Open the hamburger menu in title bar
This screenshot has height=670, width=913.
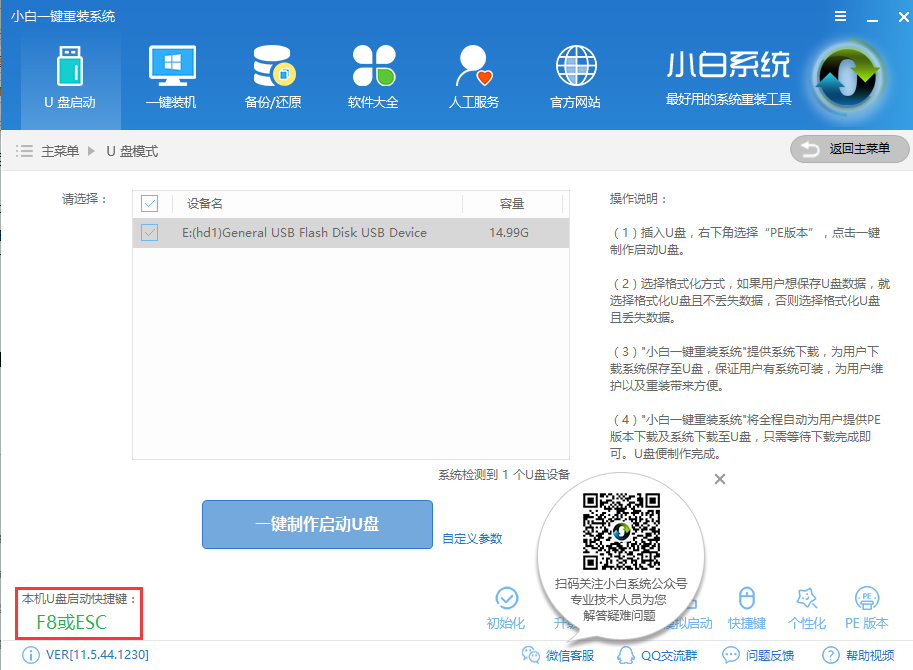839,16
